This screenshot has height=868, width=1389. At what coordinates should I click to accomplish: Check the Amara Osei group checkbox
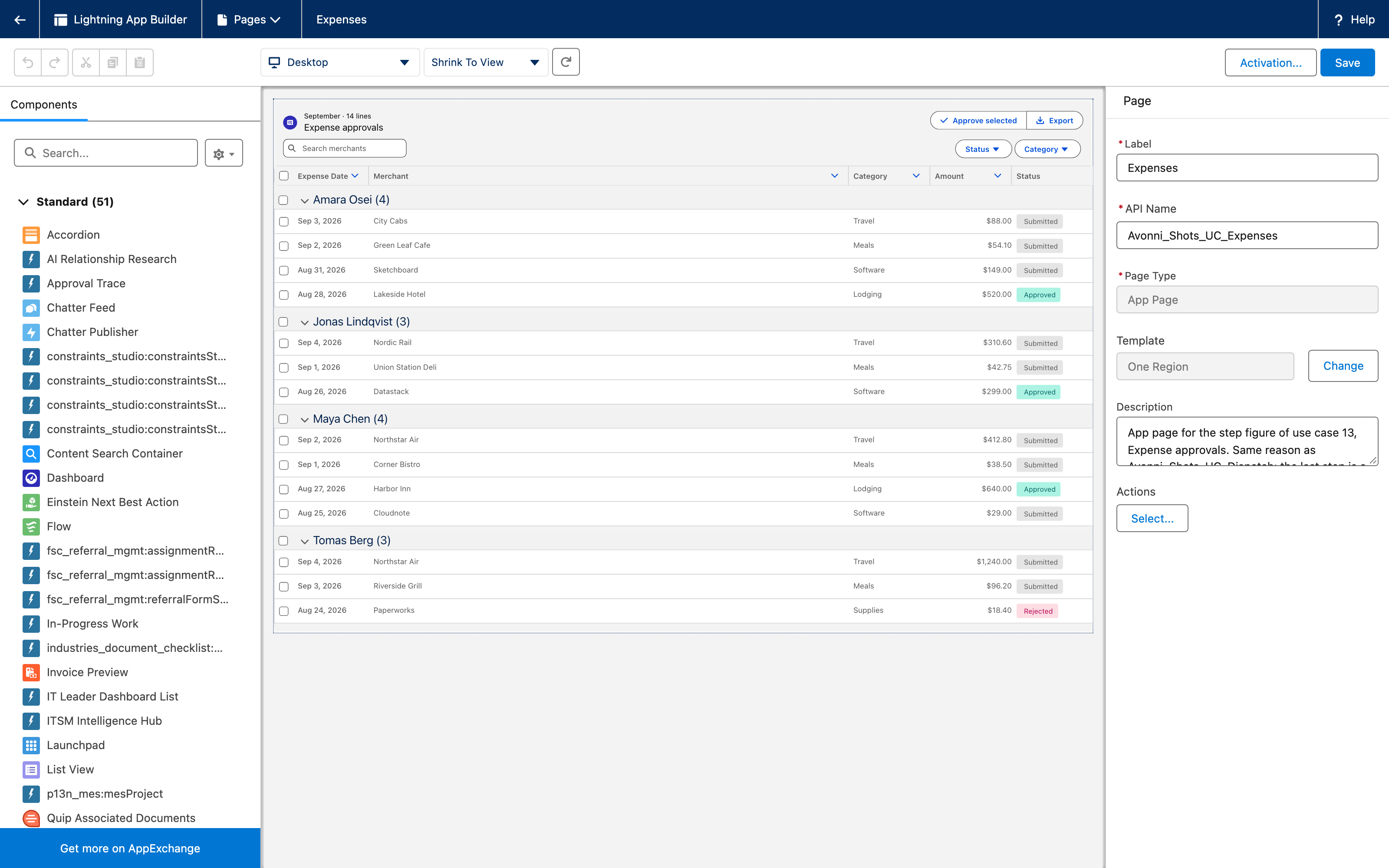[x=283, y=200]
